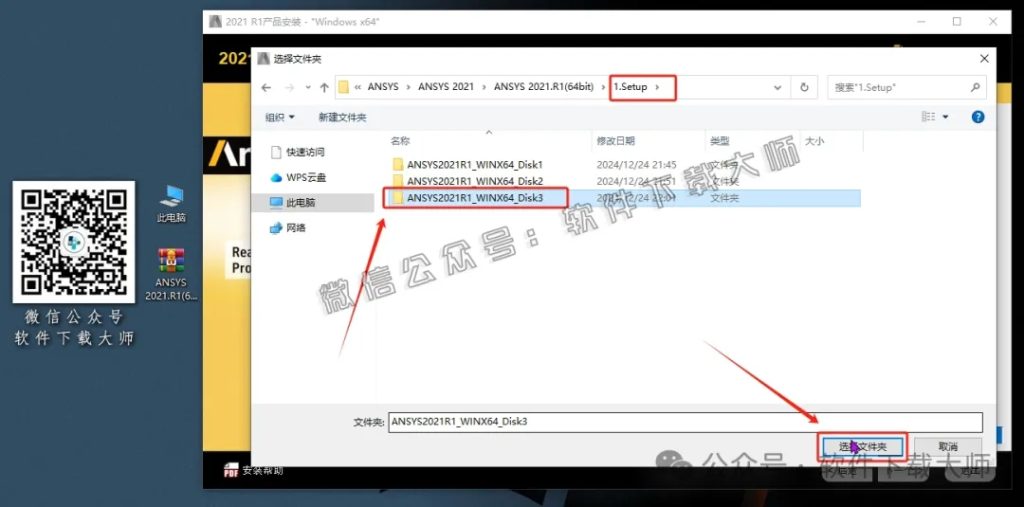Screen dimensions: 1024x507
Task: Click 此电脑 desktop icon
Action: point(171,204)
